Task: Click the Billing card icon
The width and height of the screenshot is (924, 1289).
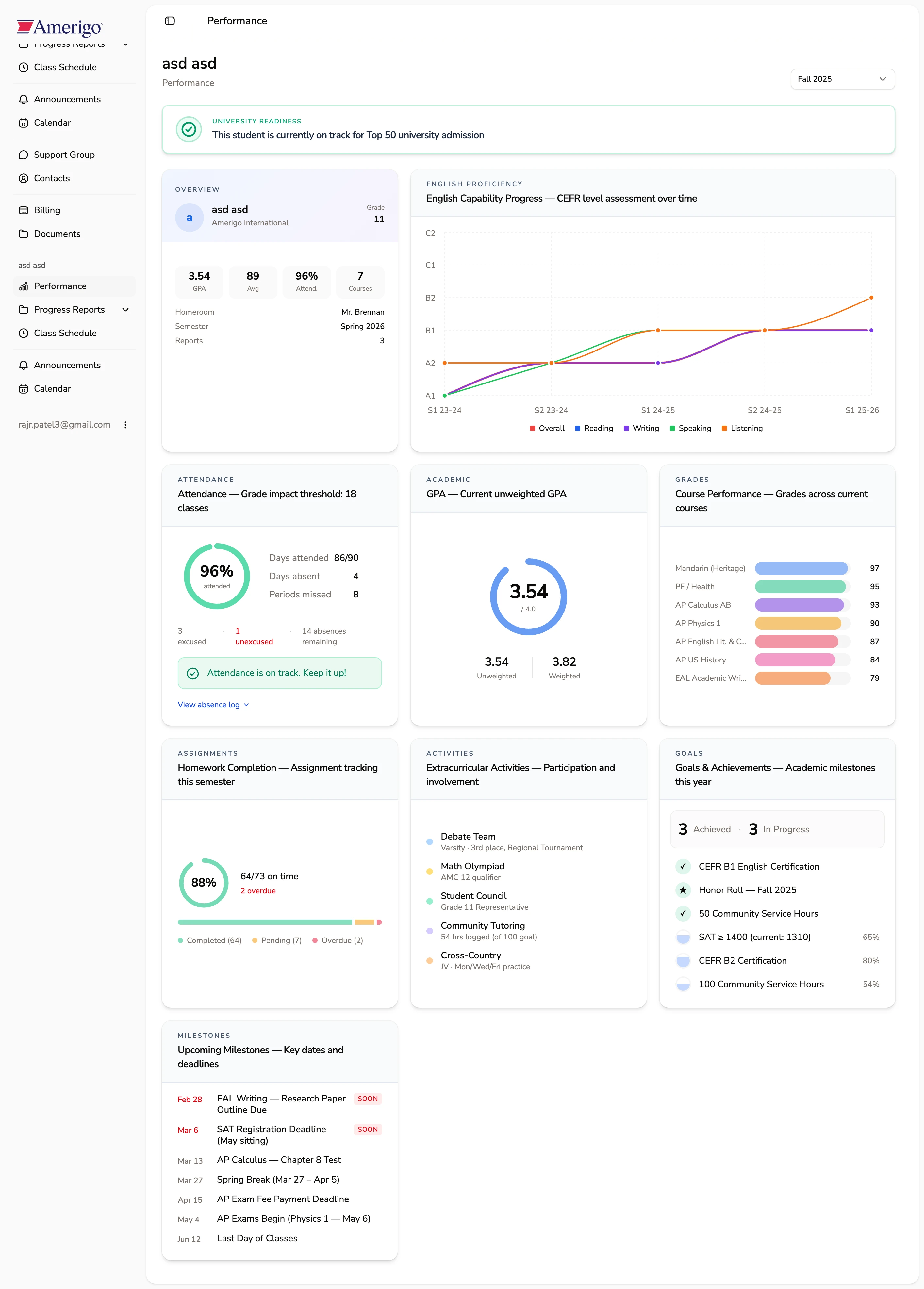Action: pos(23,210)
